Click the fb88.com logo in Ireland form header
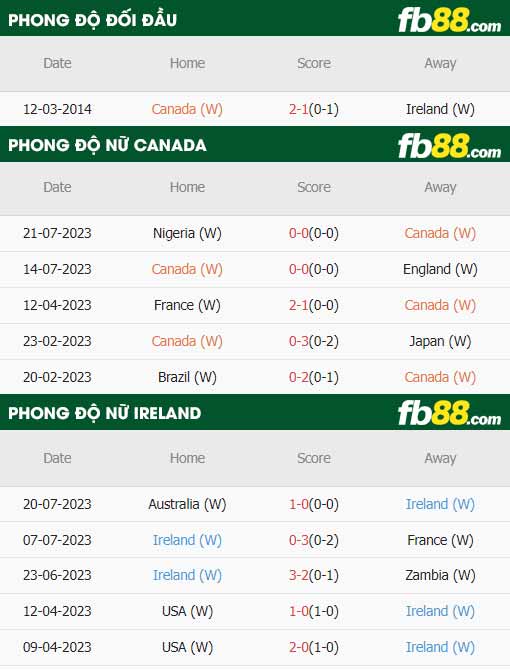 coord(449,413)
